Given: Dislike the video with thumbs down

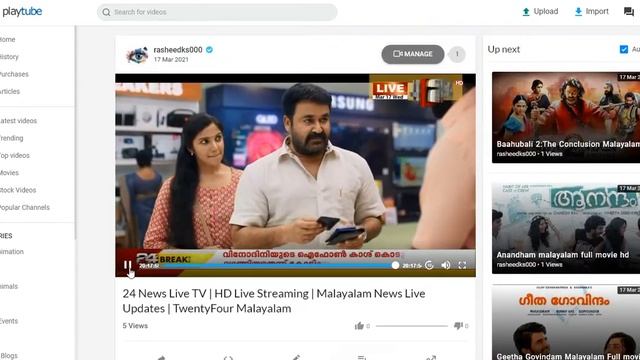Looking at the screenshot, I should 458,326.
